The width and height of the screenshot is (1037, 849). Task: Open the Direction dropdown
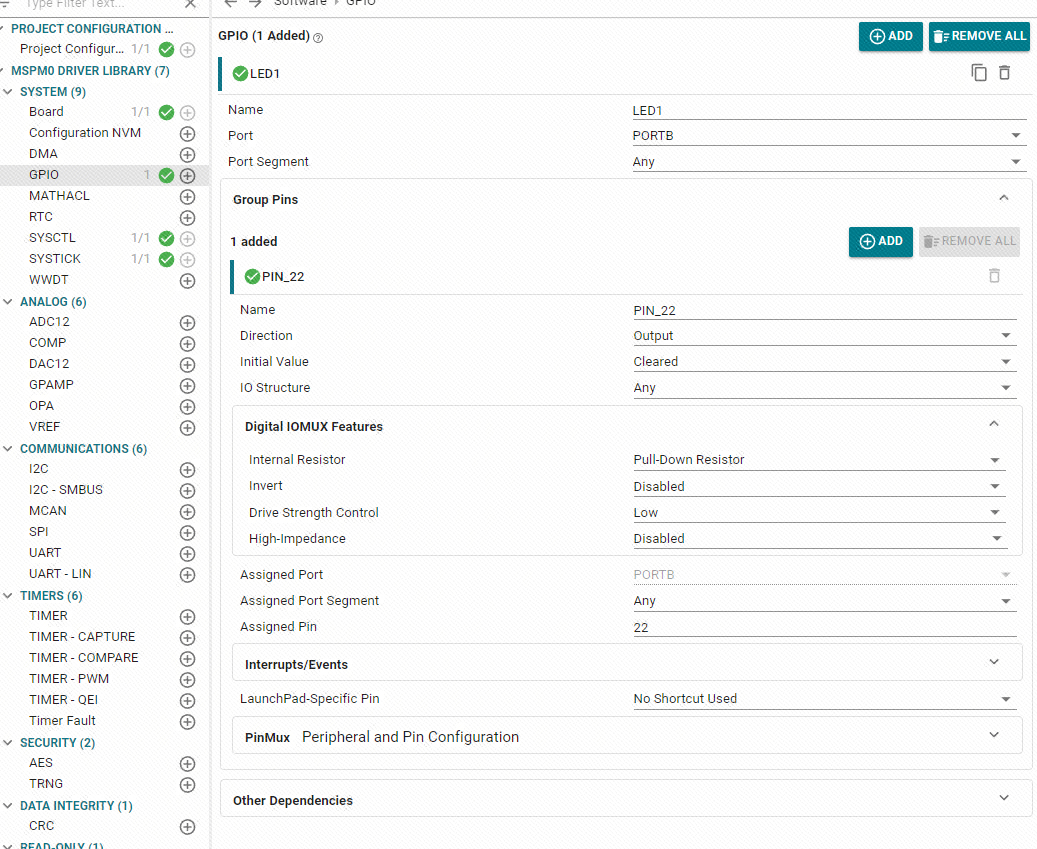pos(824,336)
